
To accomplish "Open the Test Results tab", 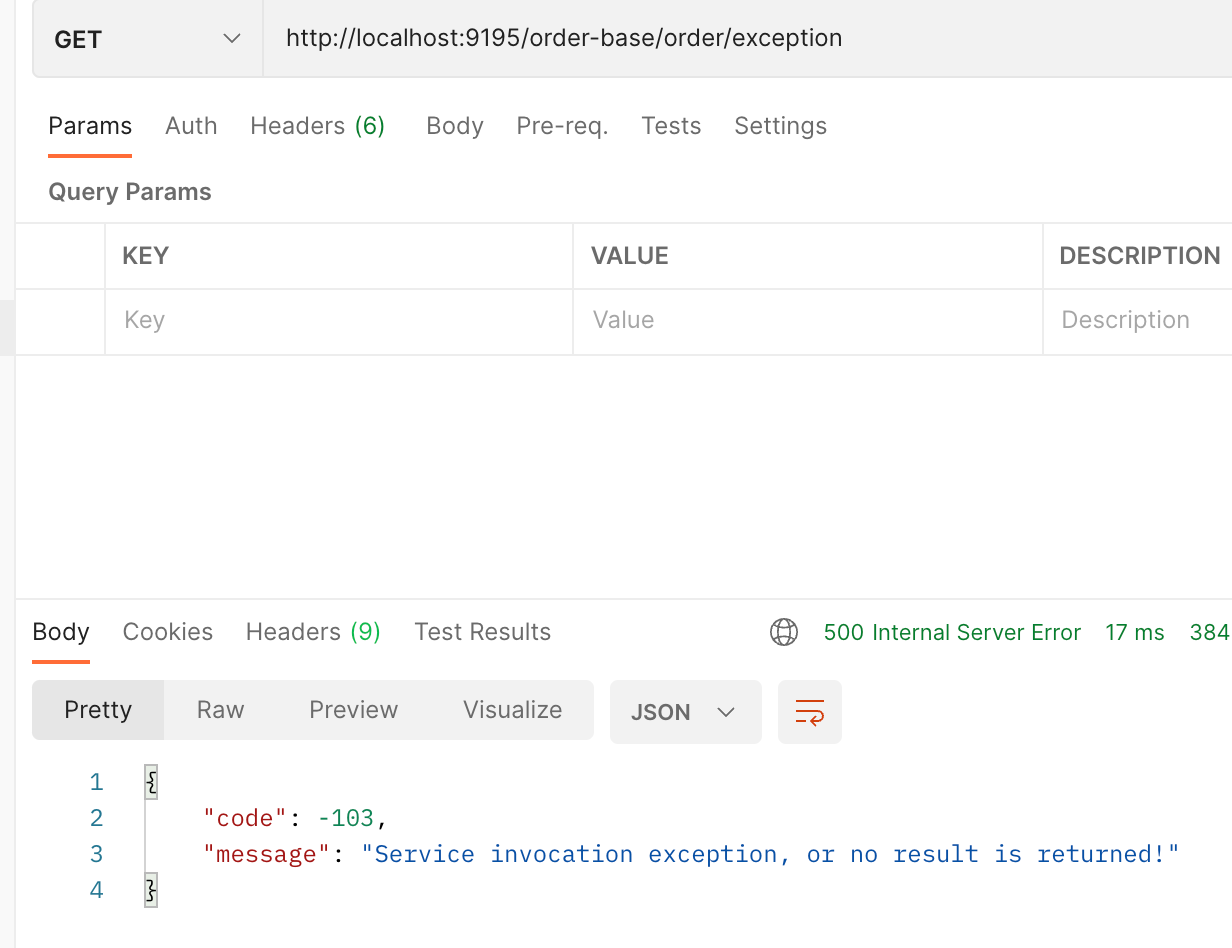I will coord(483,632).
